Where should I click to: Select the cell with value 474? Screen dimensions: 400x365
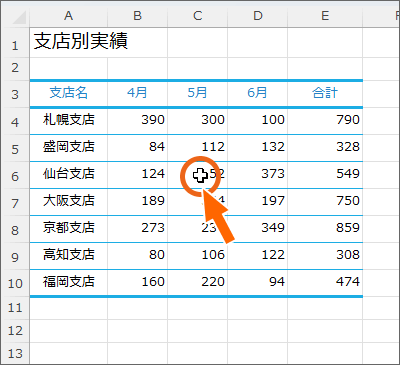click(325, 282)
